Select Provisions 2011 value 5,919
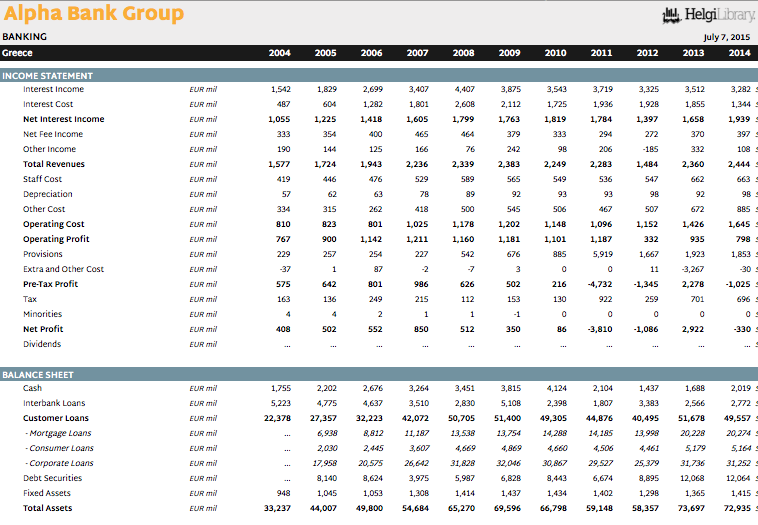The height and width of the screenshot is (525, 758). (602, 254)
